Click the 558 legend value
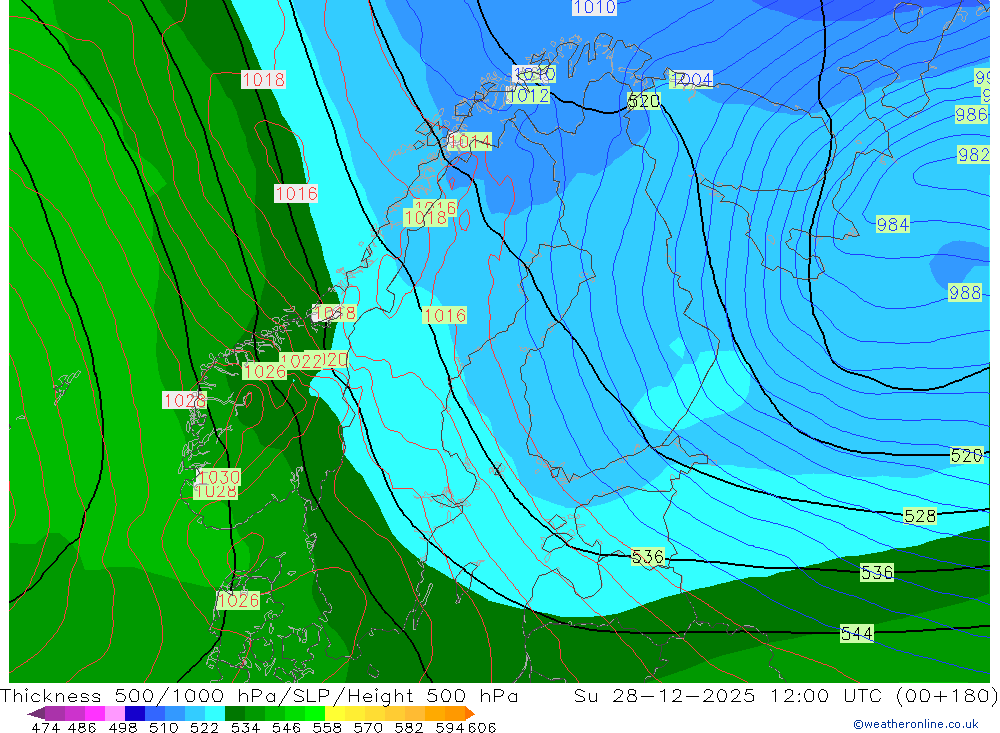The width and height of the screenshot is (1000, 733). coord(327,728)
